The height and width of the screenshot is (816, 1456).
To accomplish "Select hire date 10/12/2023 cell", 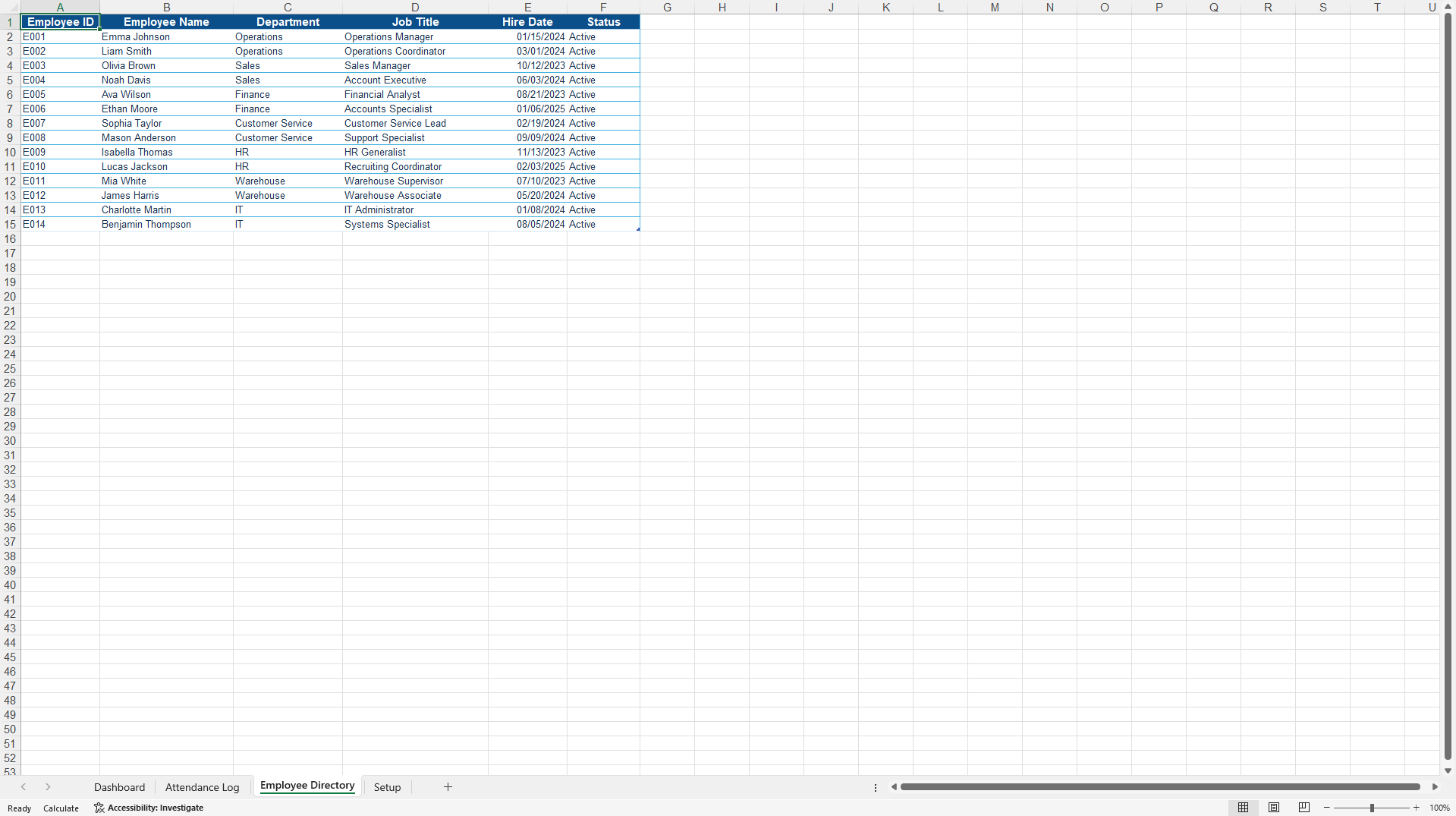I will click(x=527, y=65).
